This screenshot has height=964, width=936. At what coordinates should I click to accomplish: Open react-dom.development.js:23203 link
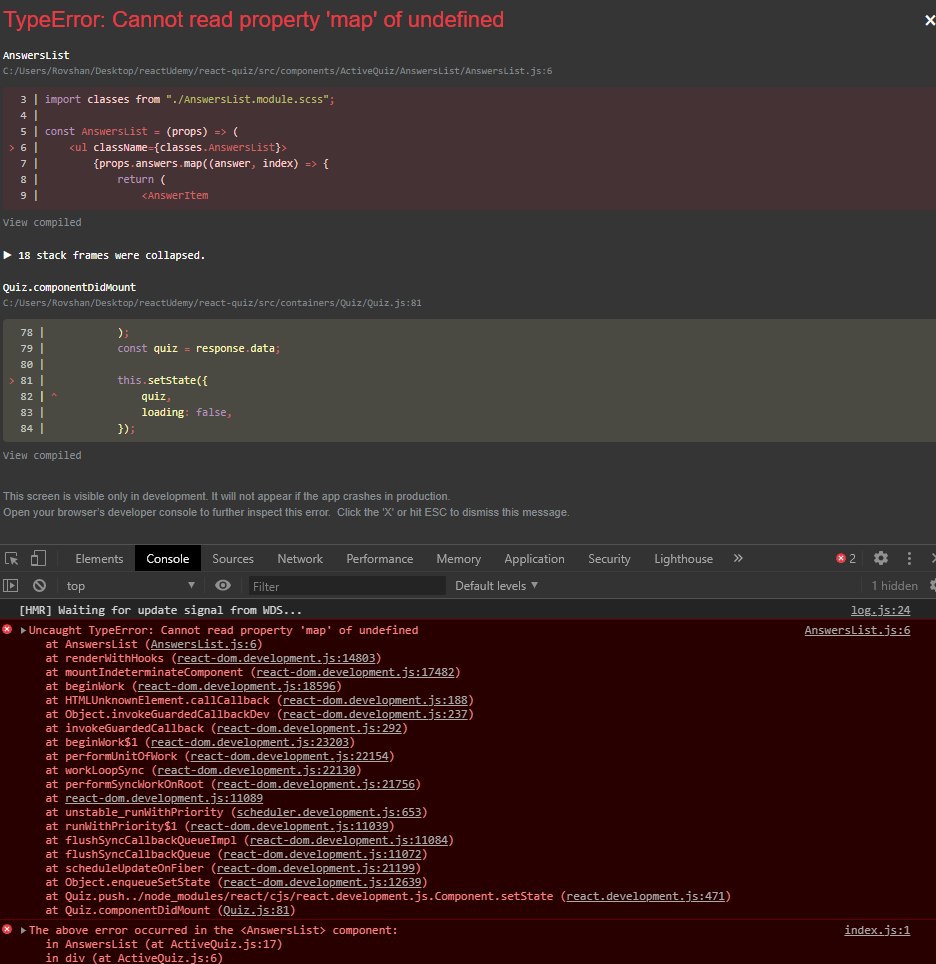pyautogui.click(x=250, y=742)
